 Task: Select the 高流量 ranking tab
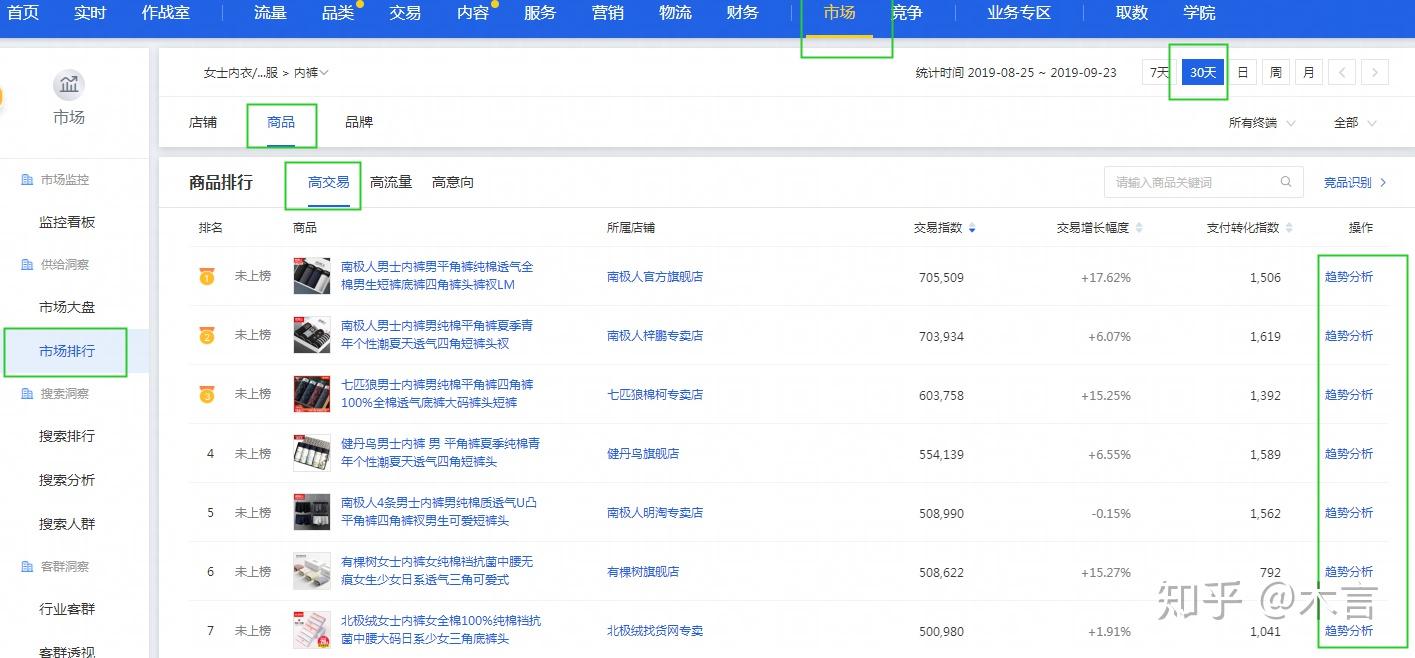391,182
